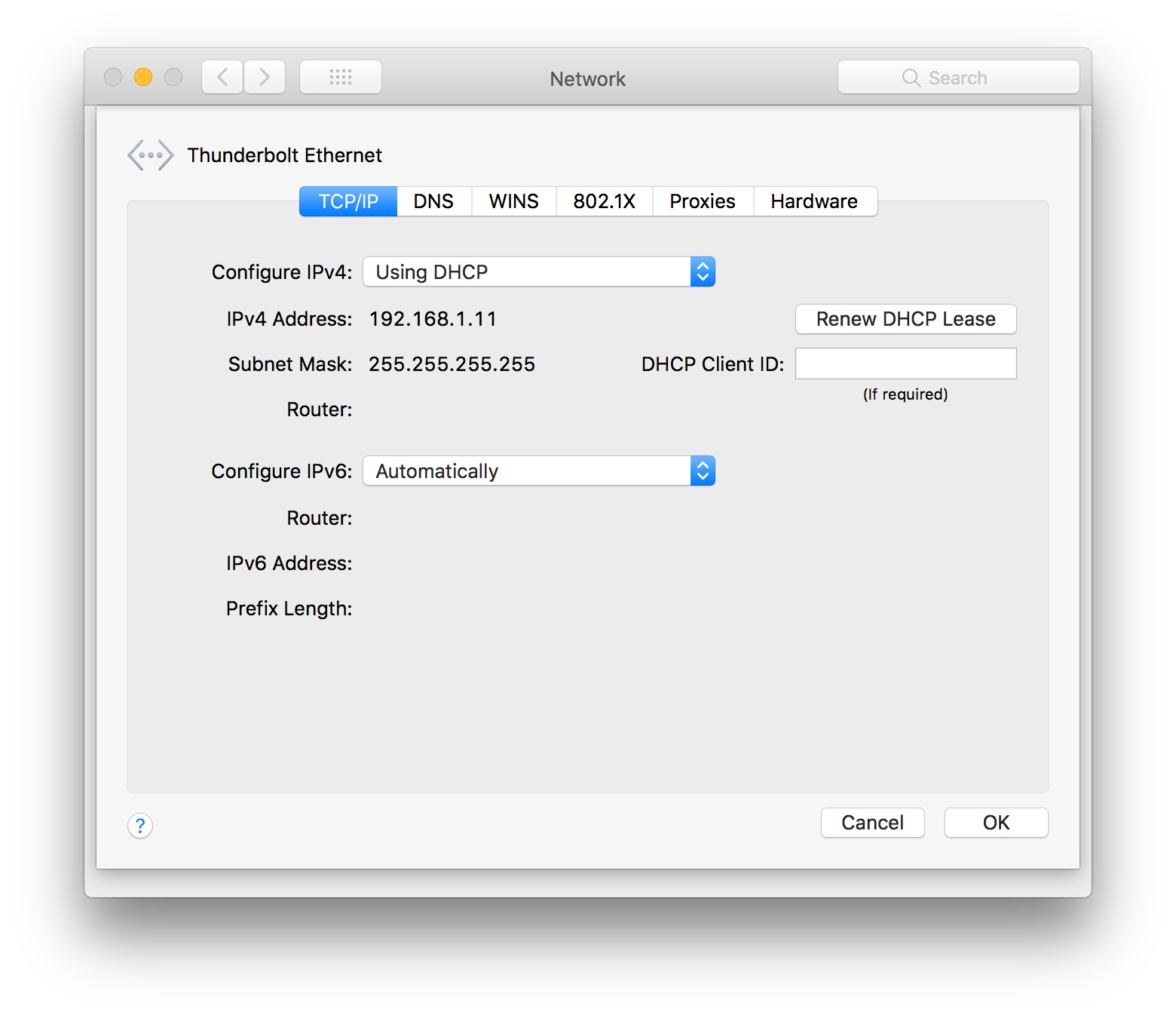Open help with the question mark button
The width and height of the screenshot is (1176, 1018).
point(140,826)
